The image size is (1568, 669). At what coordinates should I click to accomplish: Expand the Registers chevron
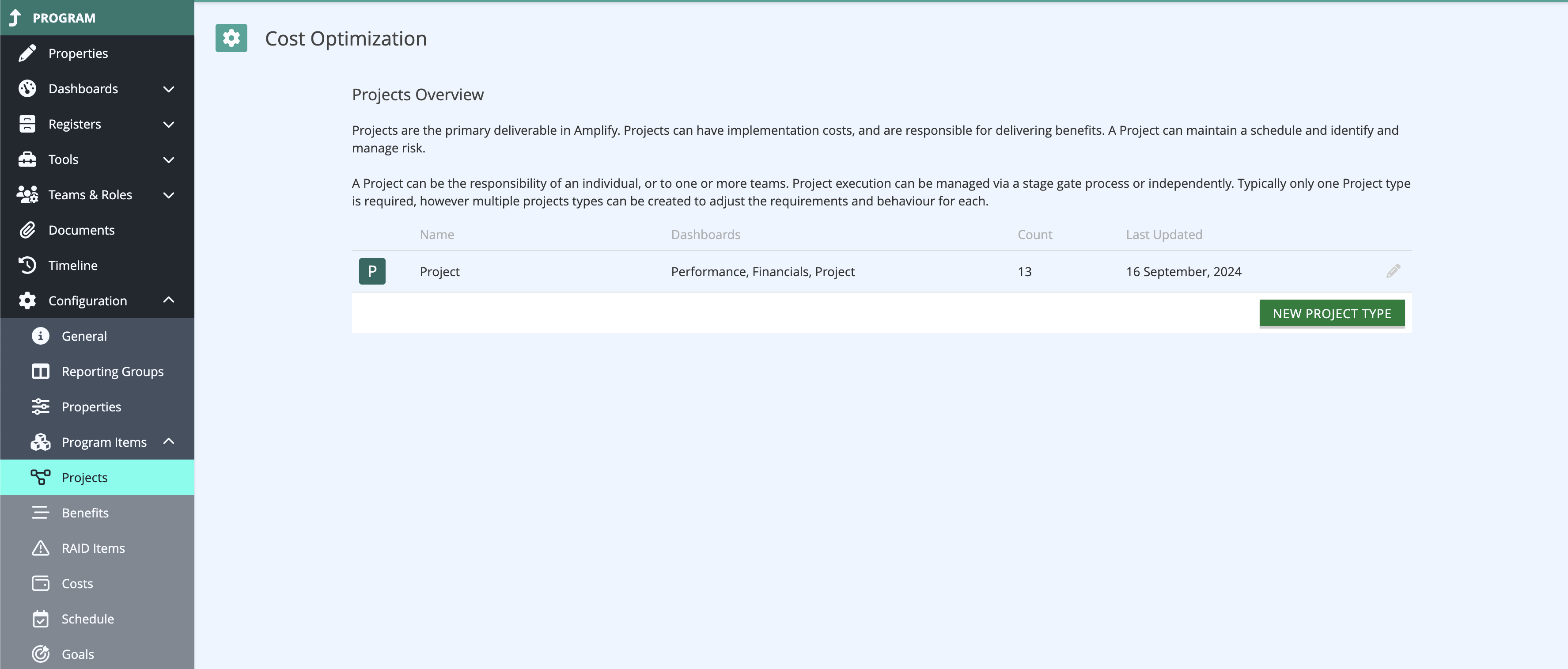[x=169, y=124]
